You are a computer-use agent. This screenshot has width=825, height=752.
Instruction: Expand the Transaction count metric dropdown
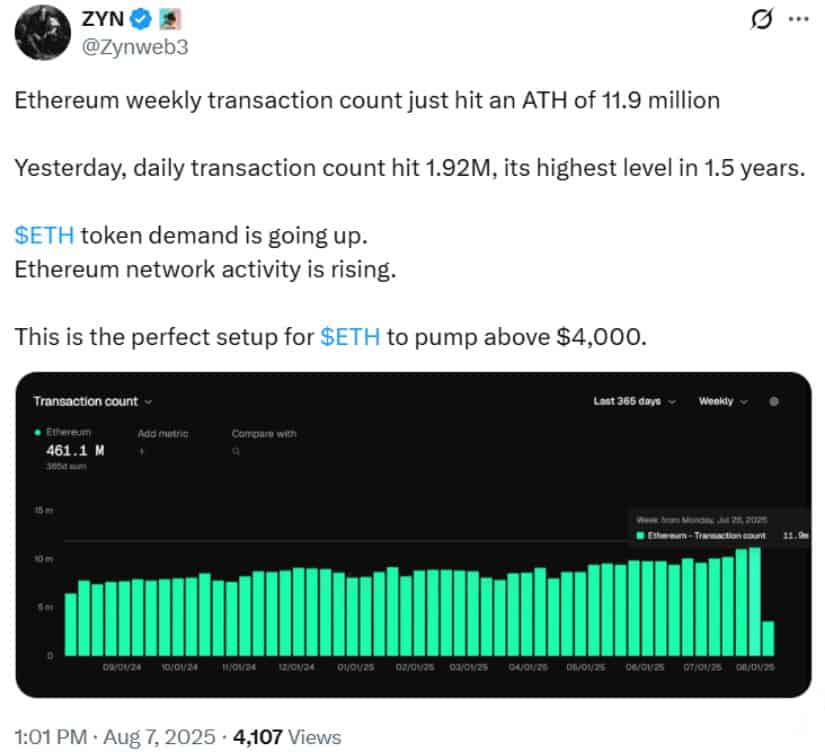point(93,402)
